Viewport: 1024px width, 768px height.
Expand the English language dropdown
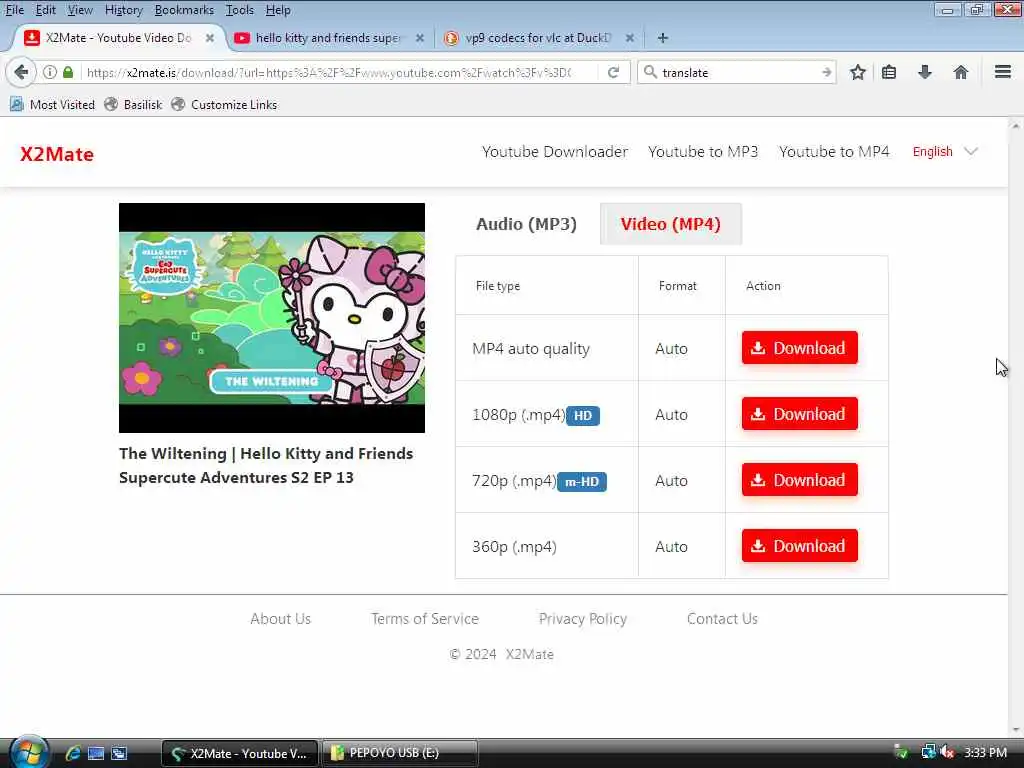(945, 152)
